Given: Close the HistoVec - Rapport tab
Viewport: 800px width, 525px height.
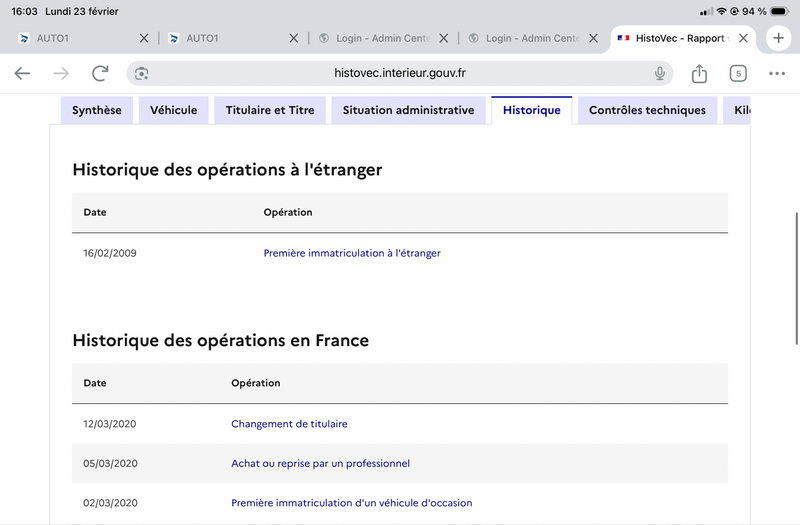Looking at the screenshot, I should pos(743,38).
